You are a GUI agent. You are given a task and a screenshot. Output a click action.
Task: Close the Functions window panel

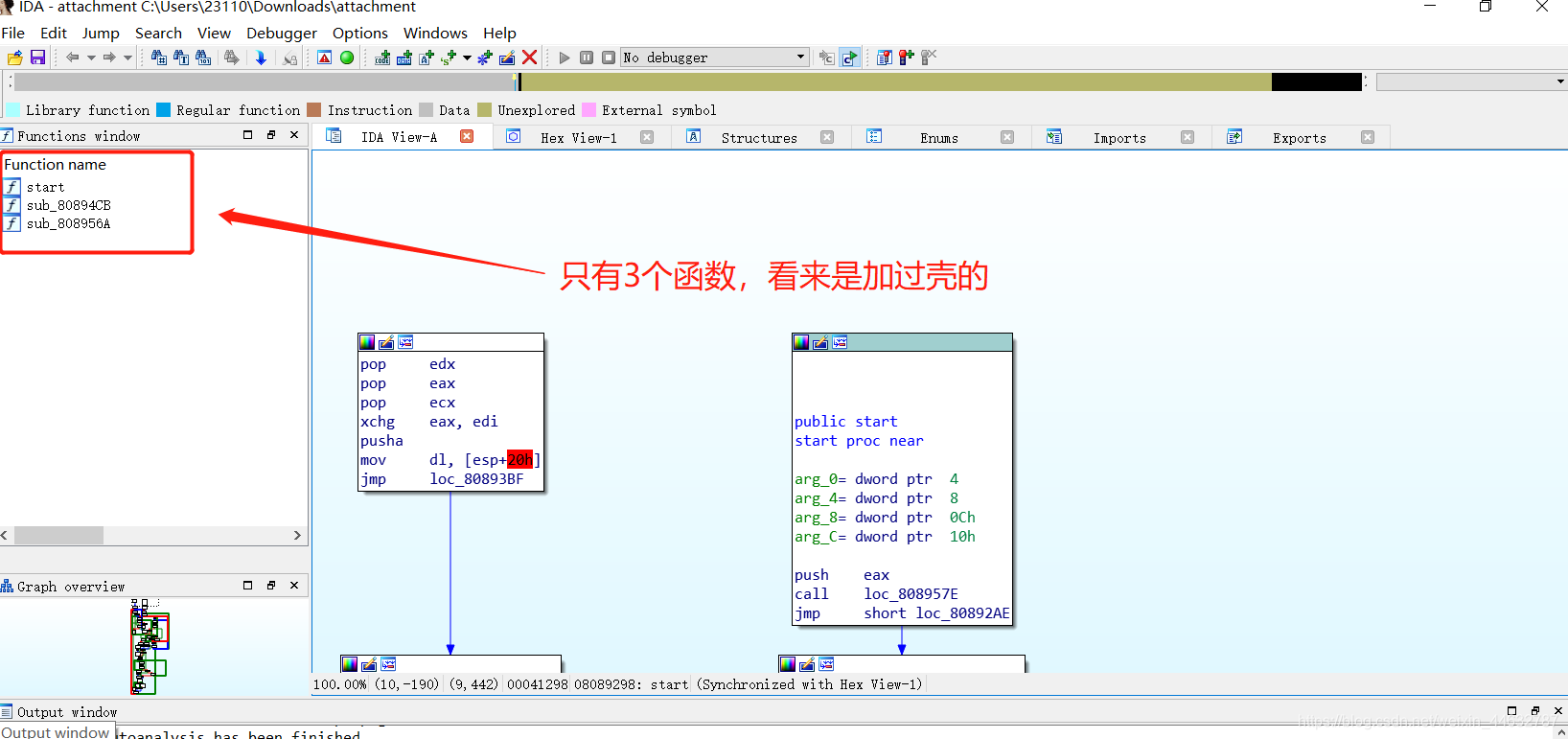pos(294,135)
